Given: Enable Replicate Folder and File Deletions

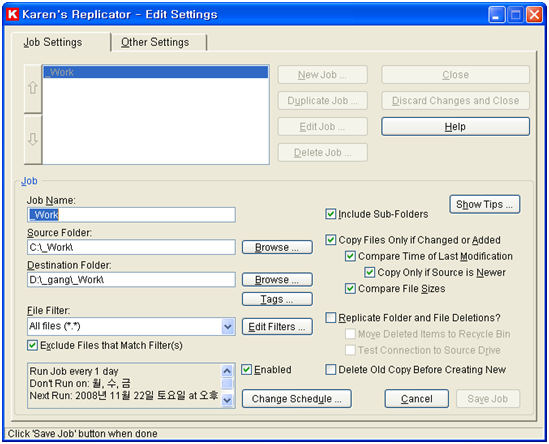Looking at the screenshot, I should click(331, 318).
